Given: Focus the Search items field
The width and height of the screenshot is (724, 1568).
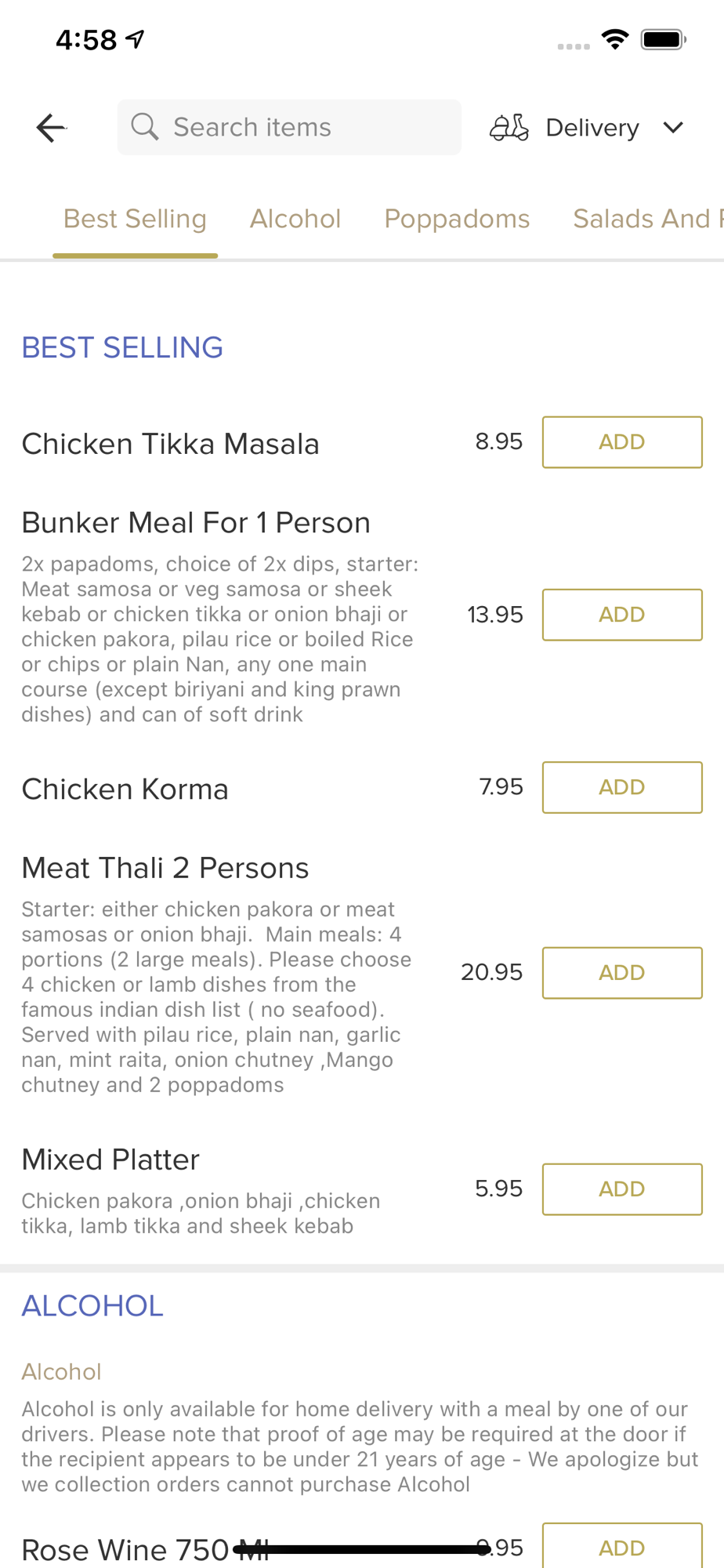Looking at the screenshot, I should (x=289, y=127).
